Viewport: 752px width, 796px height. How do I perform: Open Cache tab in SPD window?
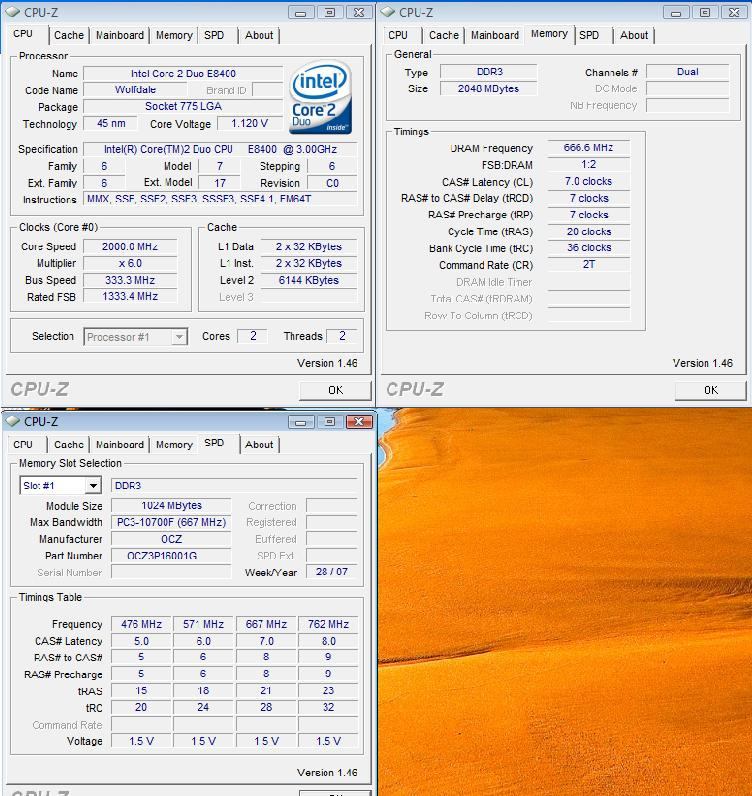(69, 444)
